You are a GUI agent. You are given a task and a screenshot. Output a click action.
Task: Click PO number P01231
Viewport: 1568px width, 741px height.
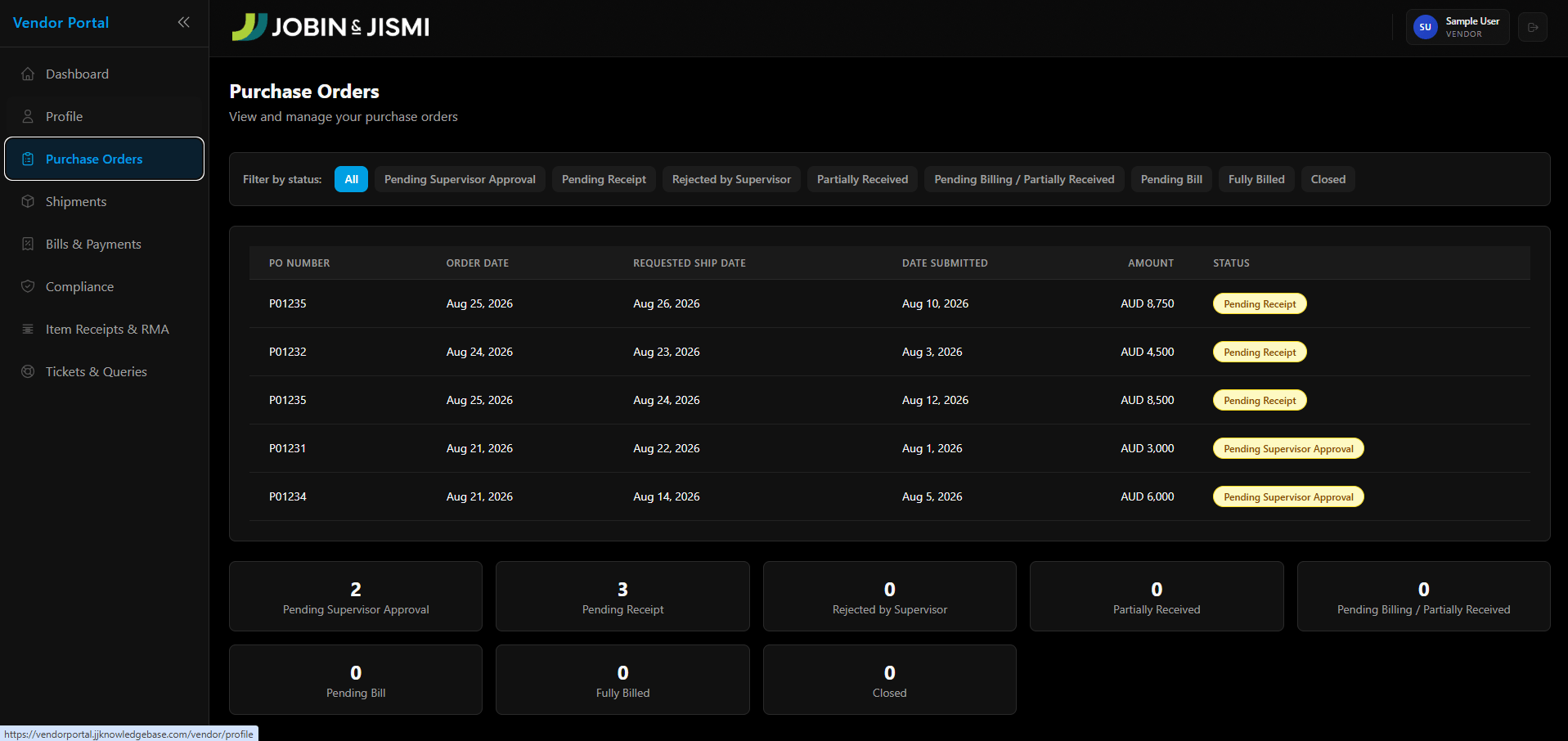[288, 448]
